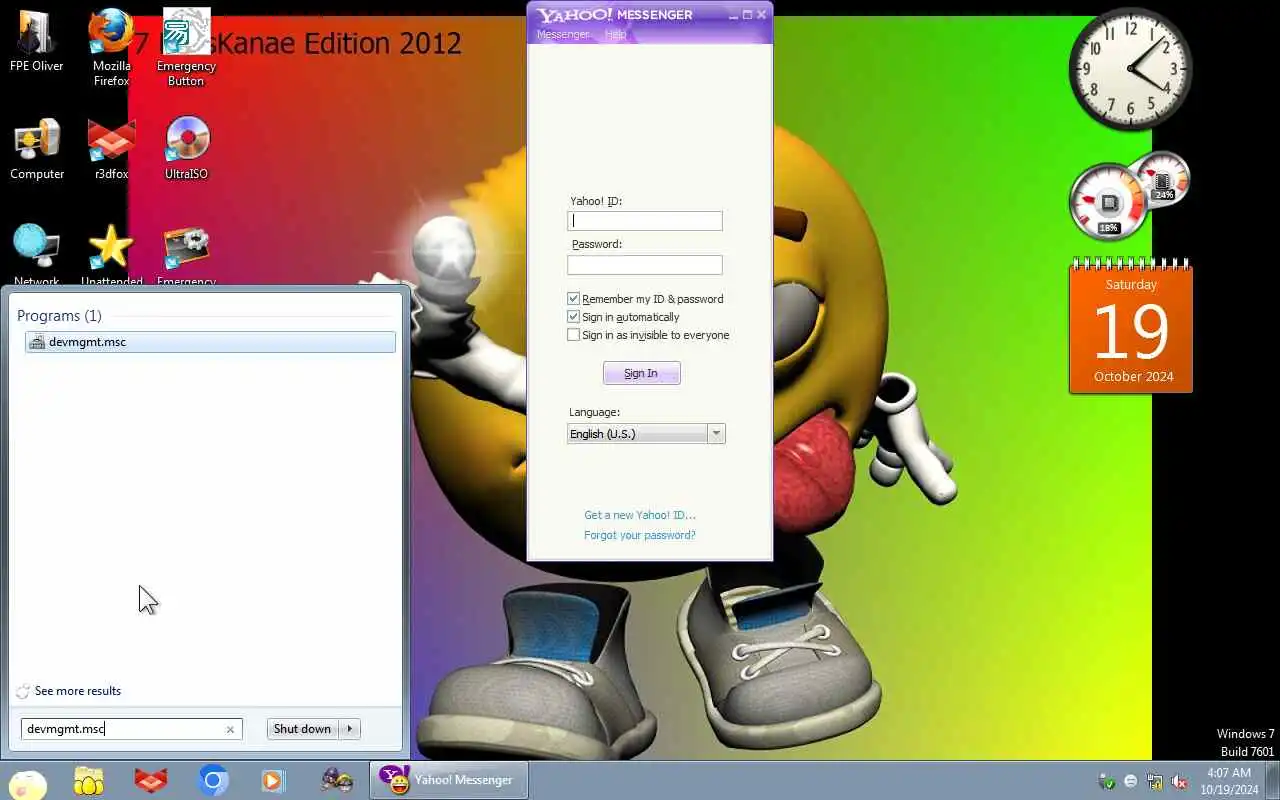Viewport: 1280px width, 800px height.
Task: Launch Mozilla Firefox from desktop
Action: tap(111, 47)
